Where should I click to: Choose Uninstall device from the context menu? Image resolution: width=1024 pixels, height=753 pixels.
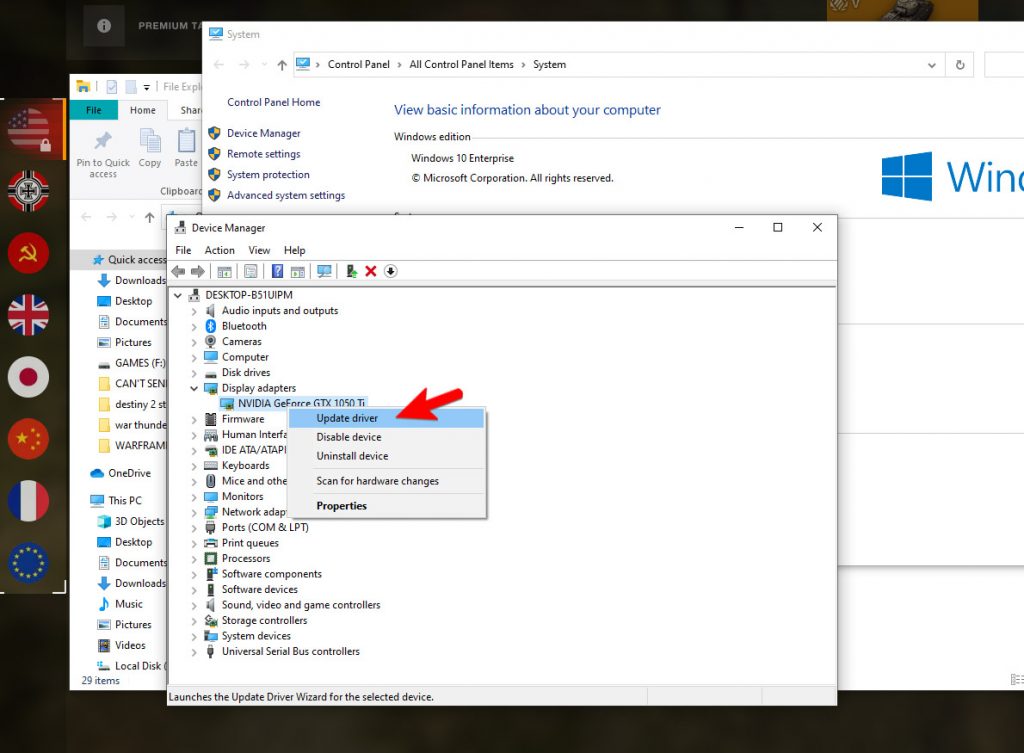[x=387, y=456]
